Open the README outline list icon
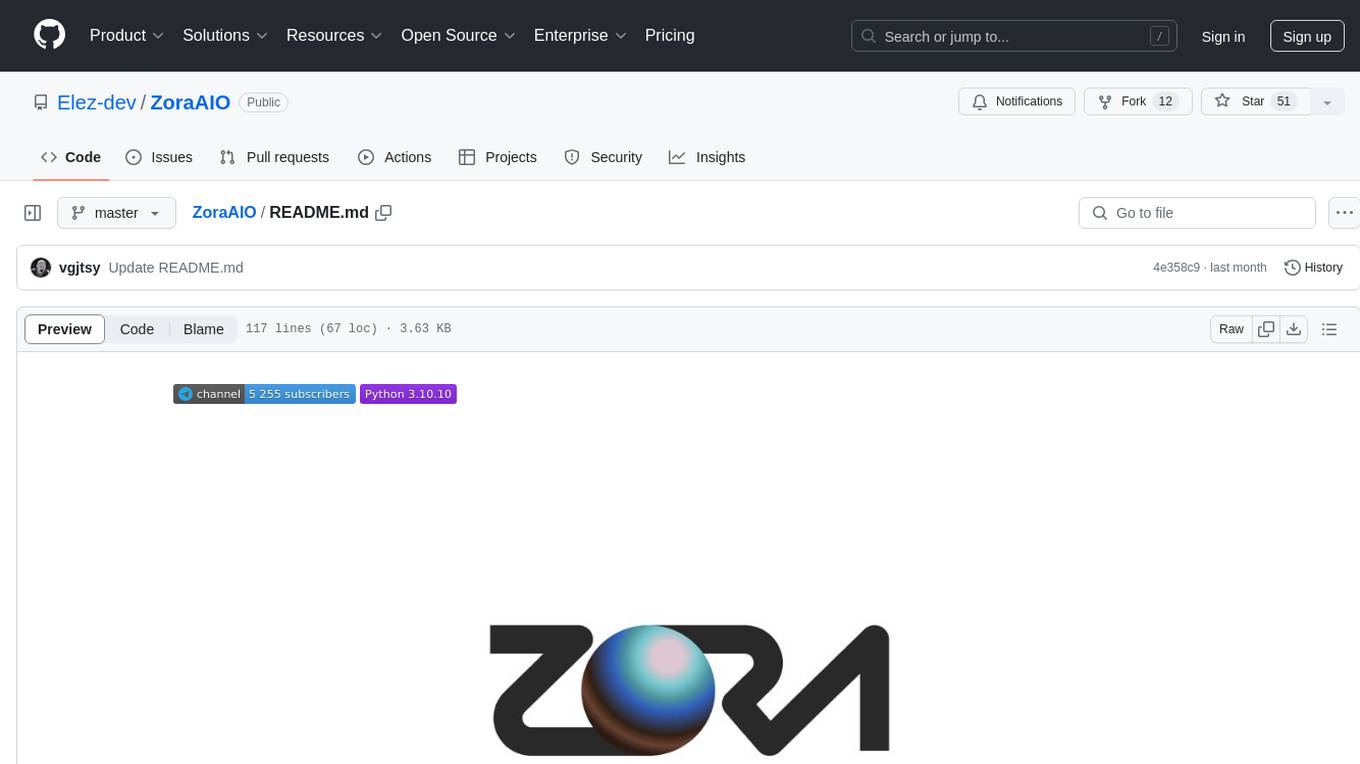 (1329, 329)
